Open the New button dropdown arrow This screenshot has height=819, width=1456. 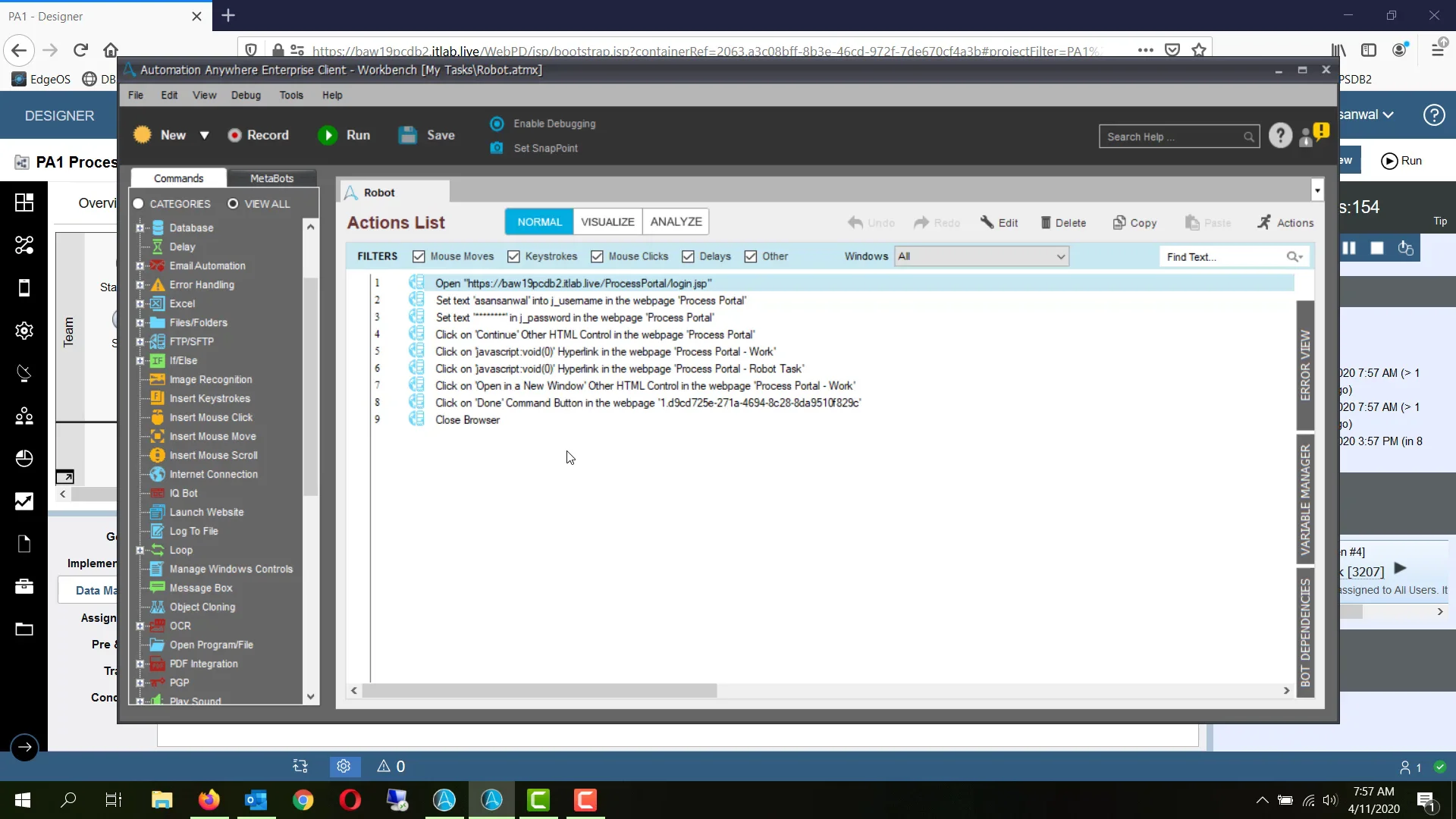(204, 135)
